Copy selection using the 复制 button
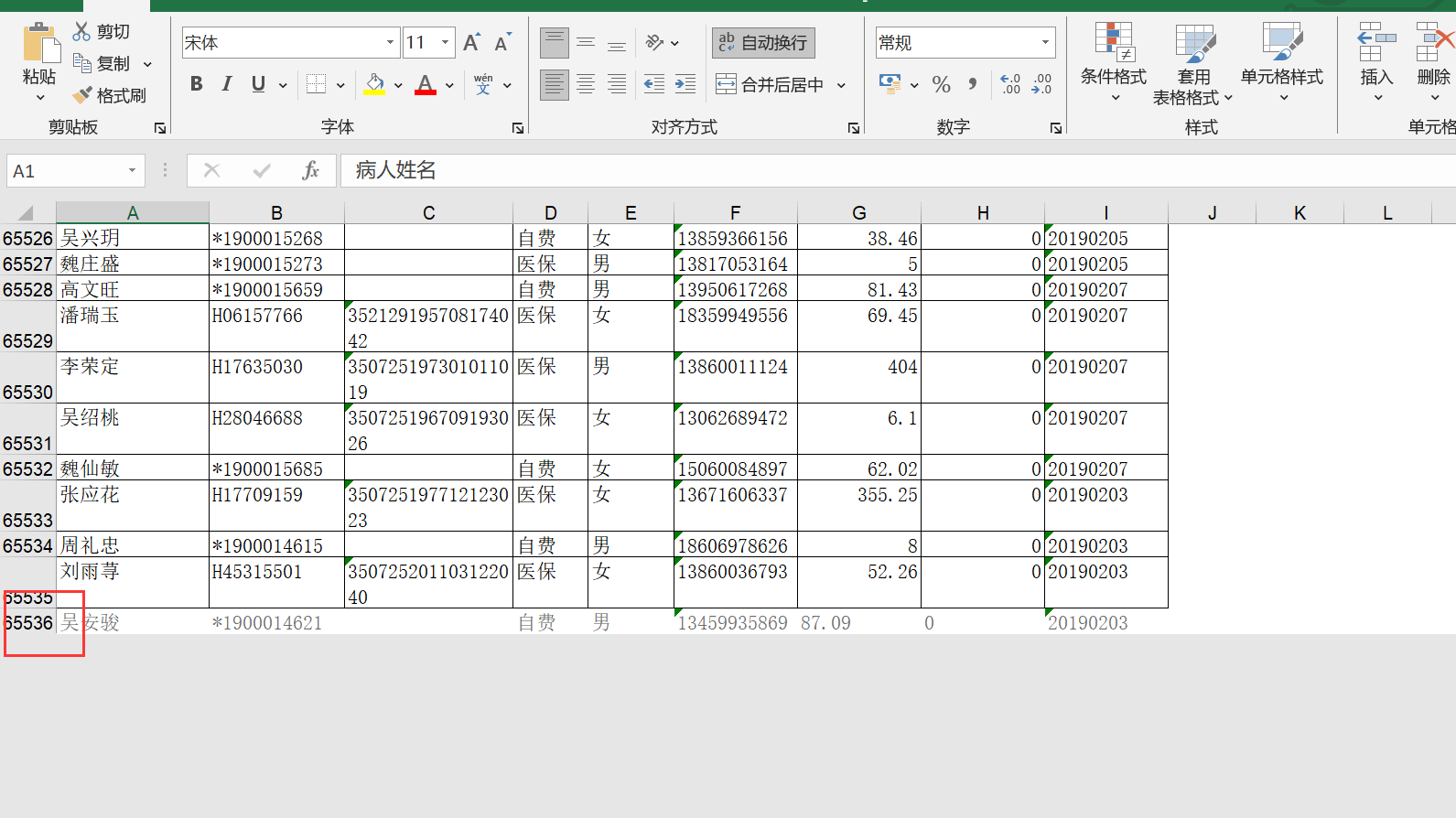The image size is (1456, 818). click(x=102, y=63)
